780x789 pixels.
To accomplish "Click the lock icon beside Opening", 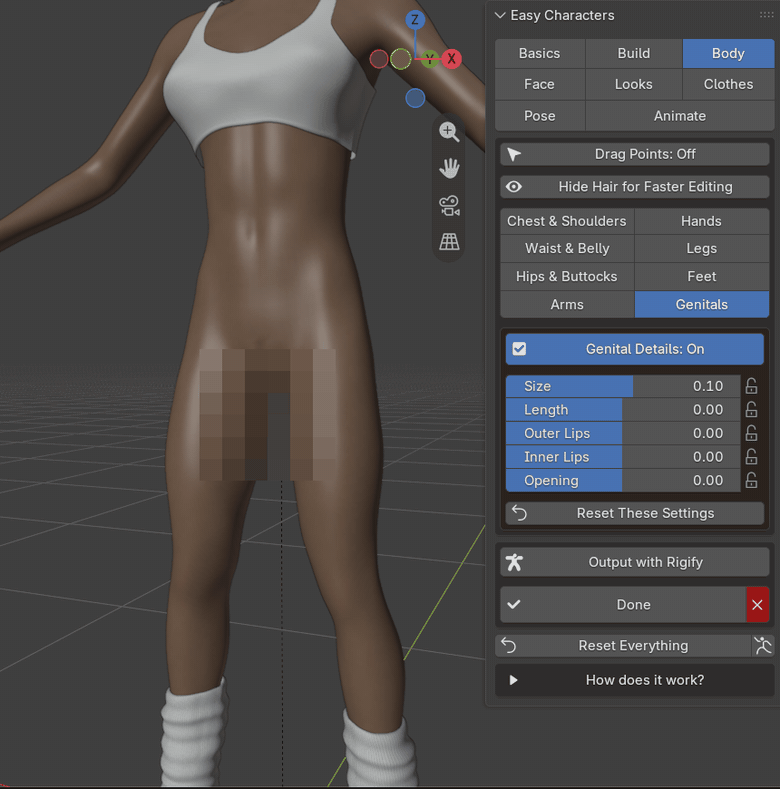I will tap(751, 481).
